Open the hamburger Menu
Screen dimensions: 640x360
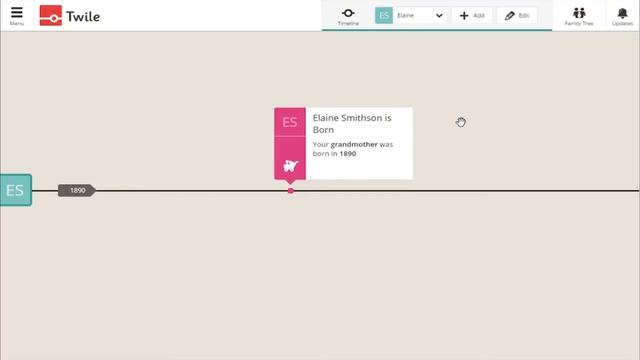pyautogui.click(x=17, y=16)
